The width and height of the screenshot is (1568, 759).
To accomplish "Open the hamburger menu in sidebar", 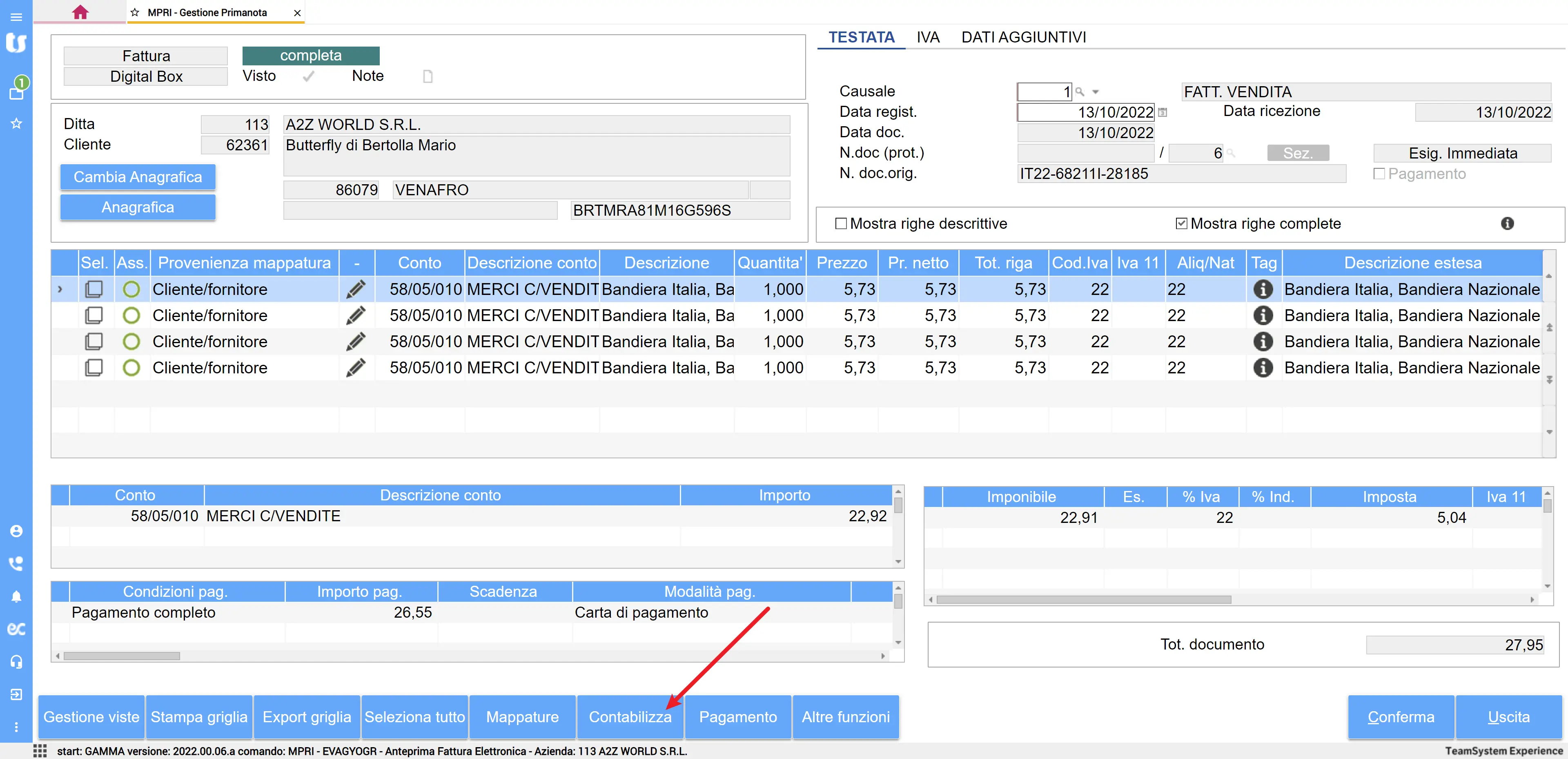I will (x=16, y=17).
